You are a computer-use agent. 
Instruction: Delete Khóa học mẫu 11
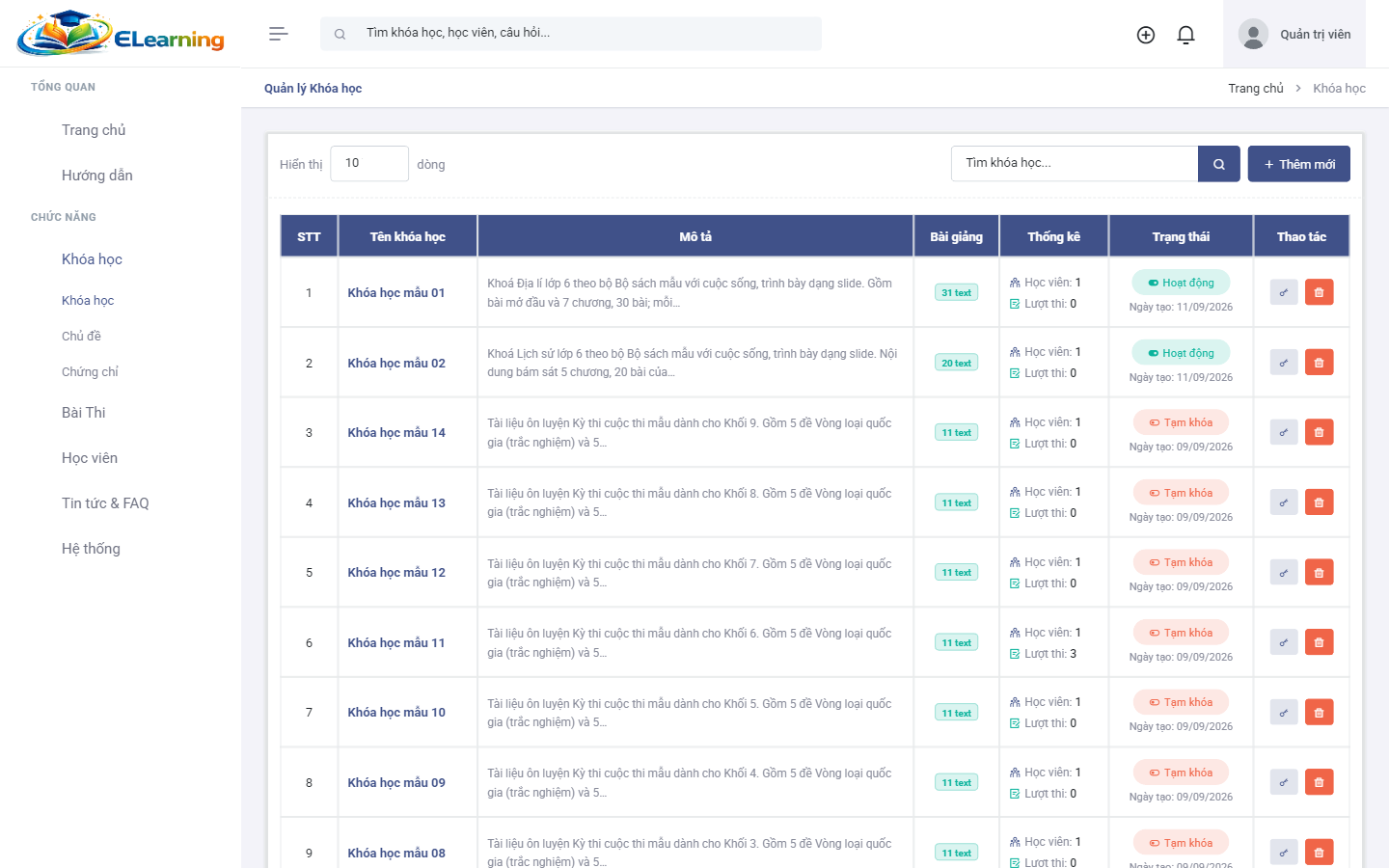pos(1320,642)
